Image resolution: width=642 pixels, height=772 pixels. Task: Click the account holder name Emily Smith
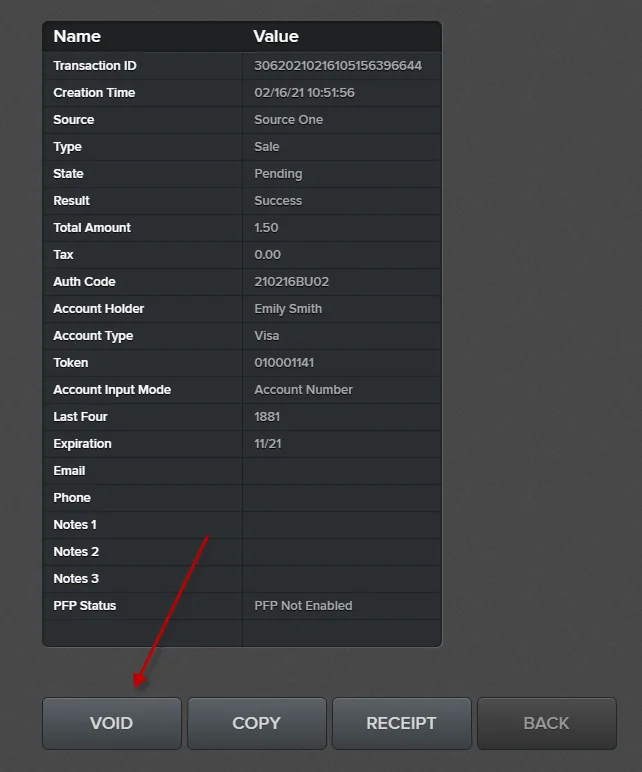288,309
